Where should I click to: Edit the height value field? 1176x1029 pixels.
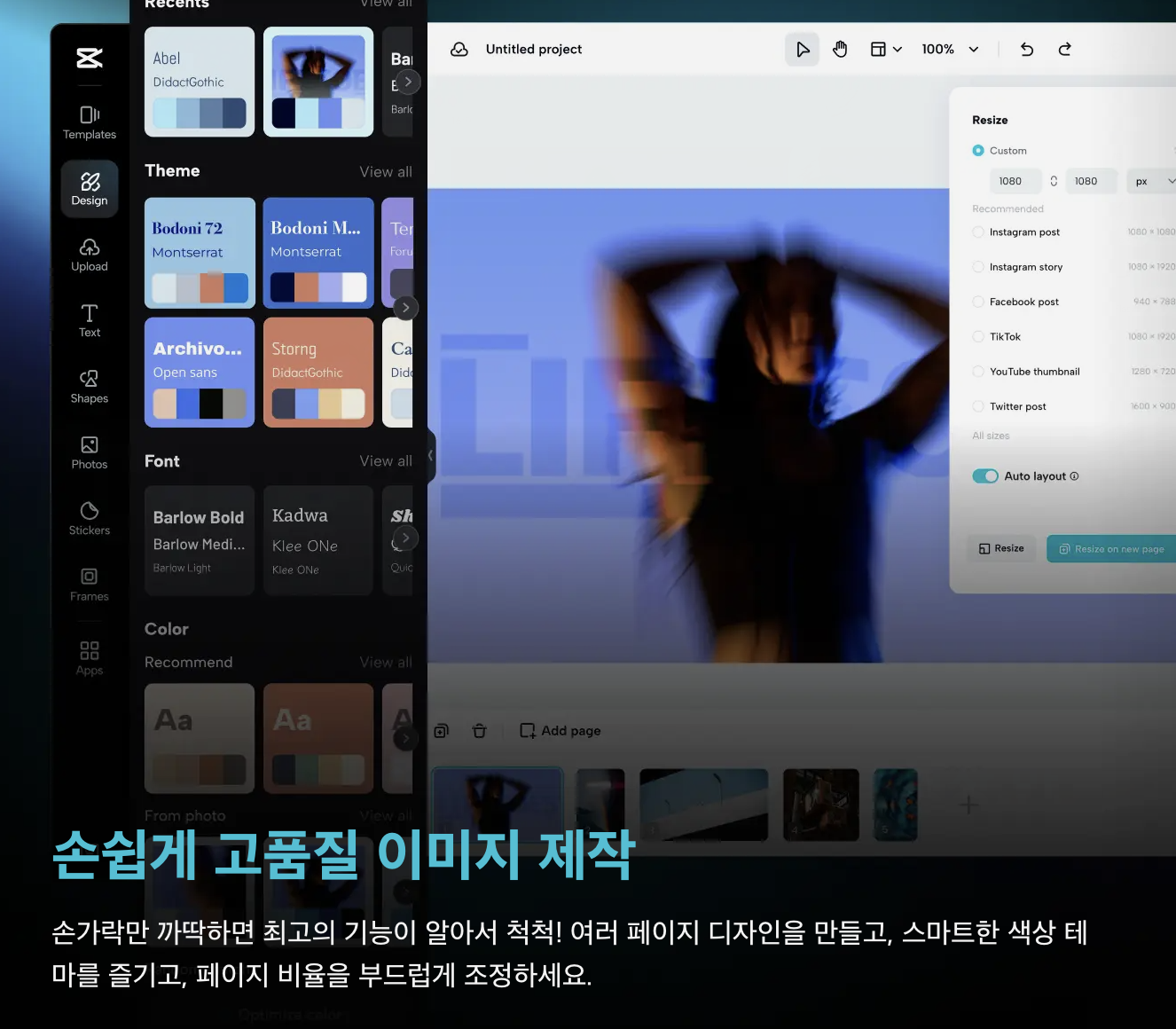[1091, 181]
